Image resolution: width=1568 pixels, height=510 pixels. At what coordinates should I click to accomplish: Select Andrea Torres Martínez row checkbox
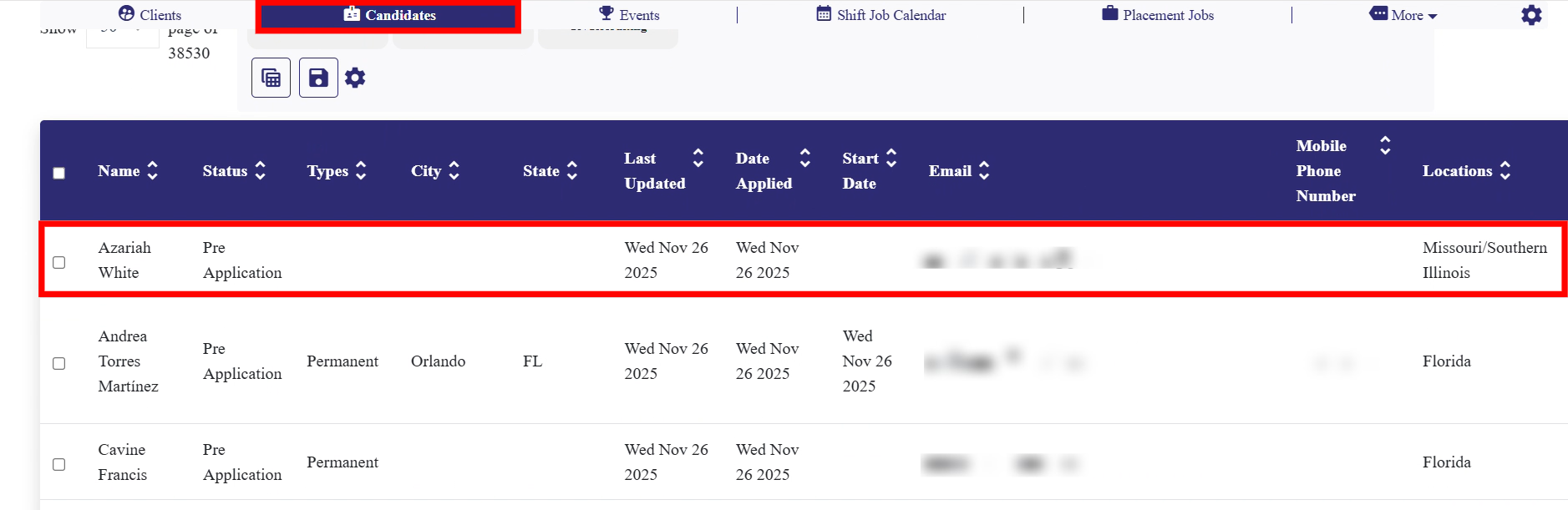tap(58, 363)
